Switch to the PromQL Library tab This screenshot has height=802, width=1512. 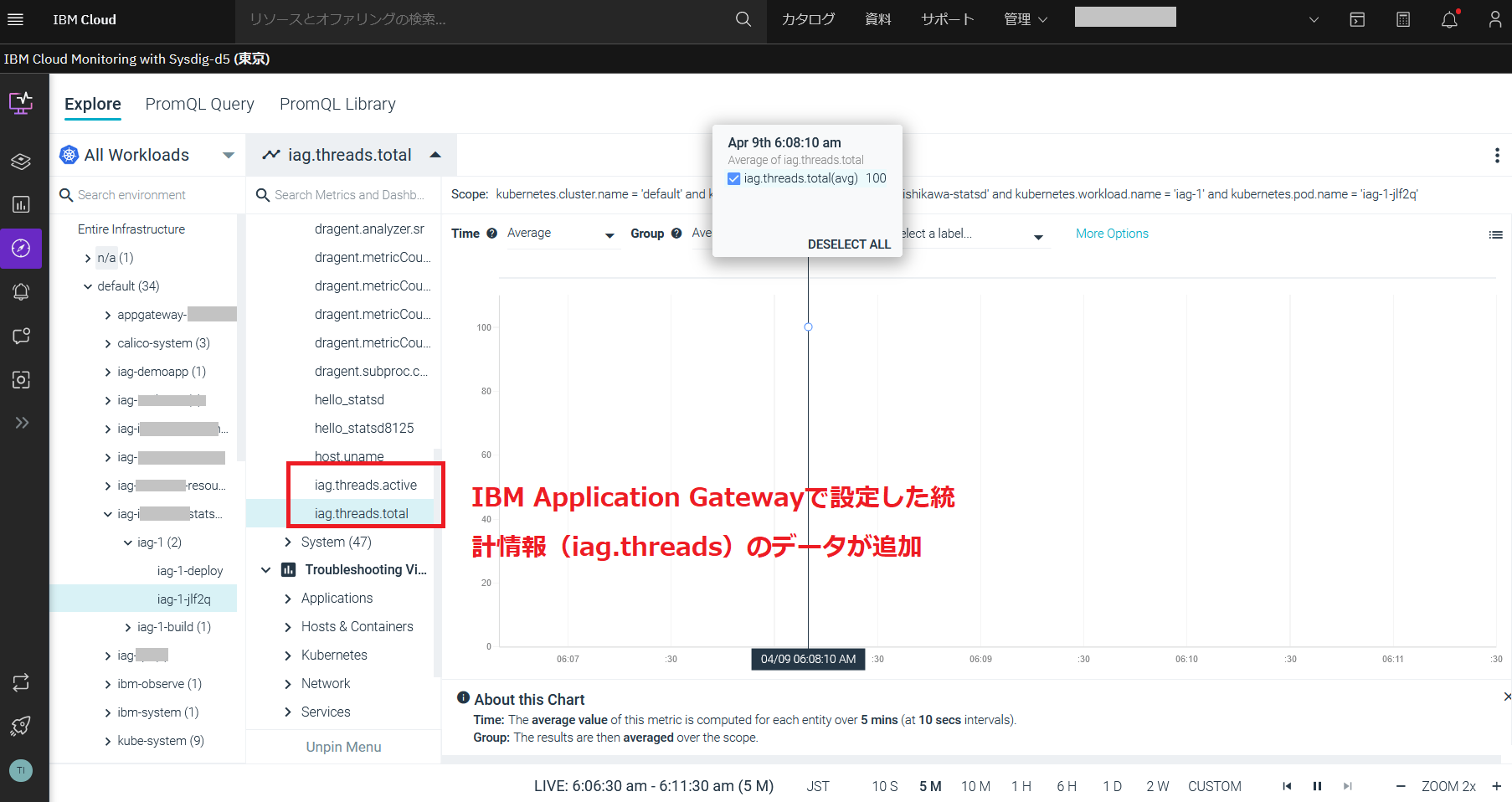pyautogui.click(x=337, y=104)
